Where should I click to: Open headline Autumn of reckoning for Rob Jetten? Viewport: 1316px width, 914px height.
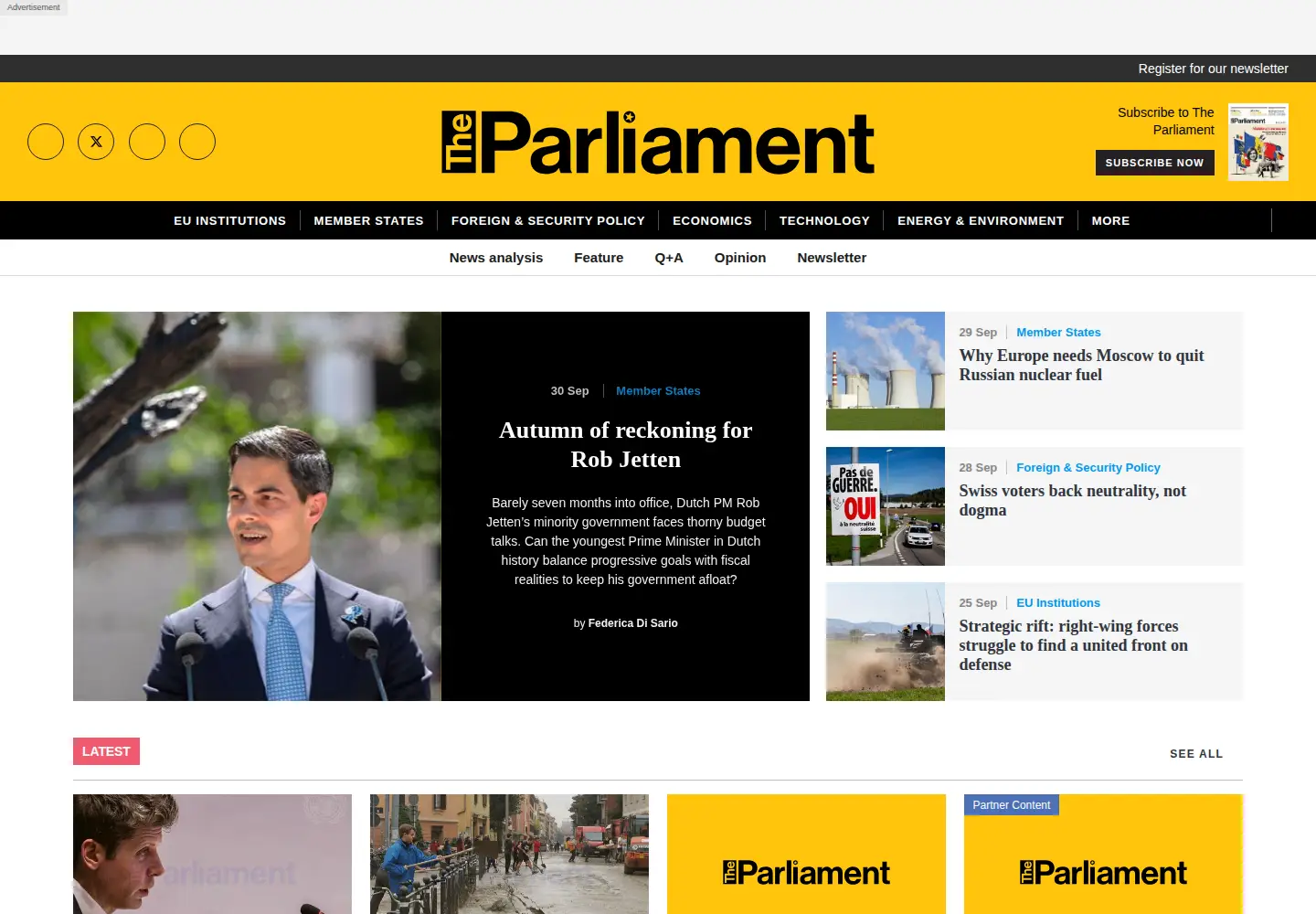pyautogui.click(x=626, y=444)
